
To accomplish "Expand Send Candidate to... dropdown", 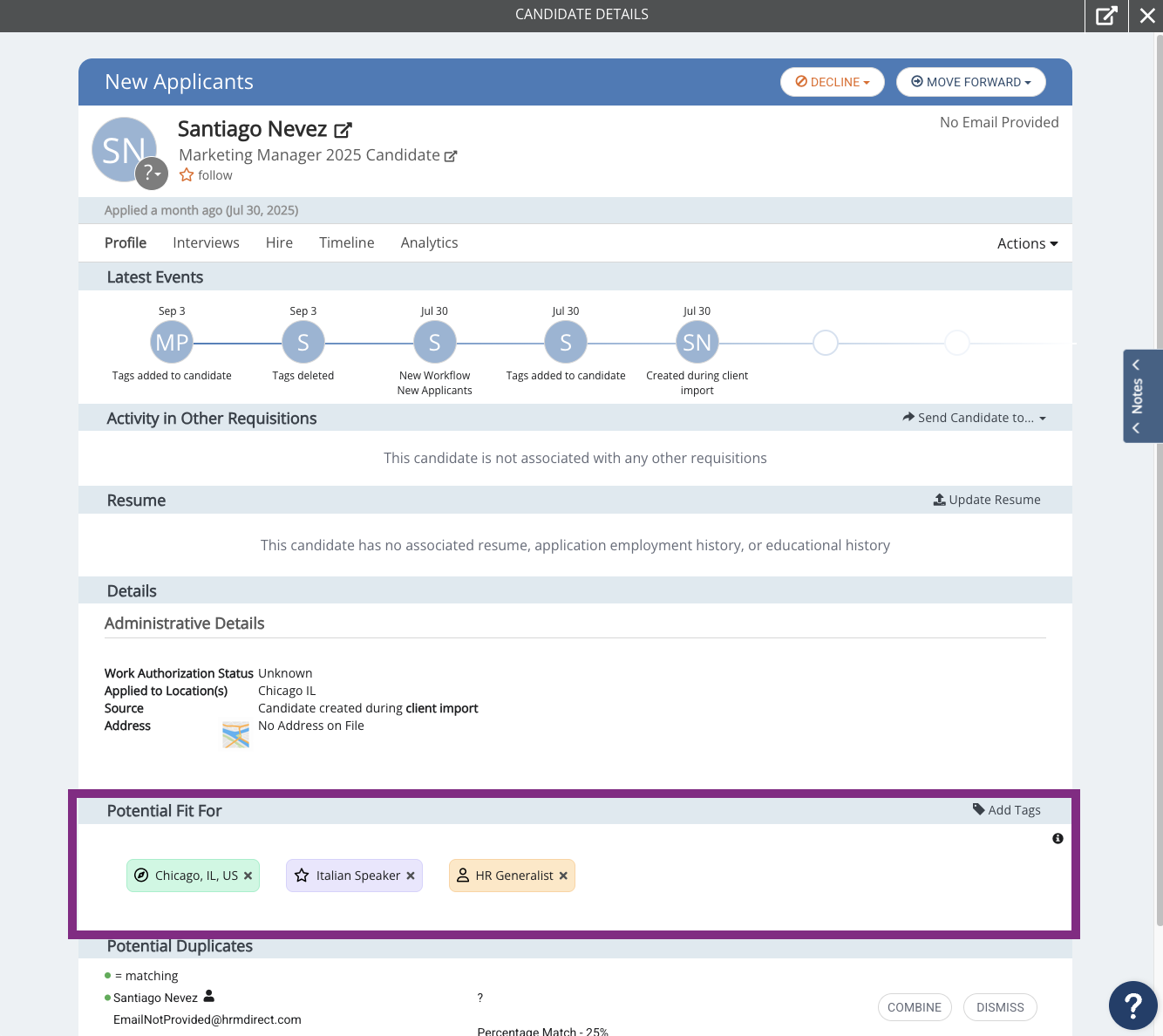I will tap(975, 418).
